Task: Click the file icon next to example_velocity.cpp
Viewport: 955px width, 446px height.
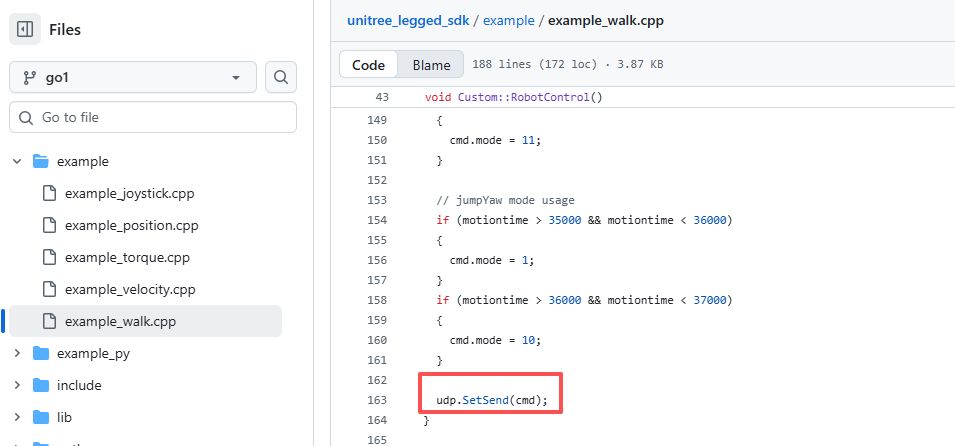Action: 49,289
